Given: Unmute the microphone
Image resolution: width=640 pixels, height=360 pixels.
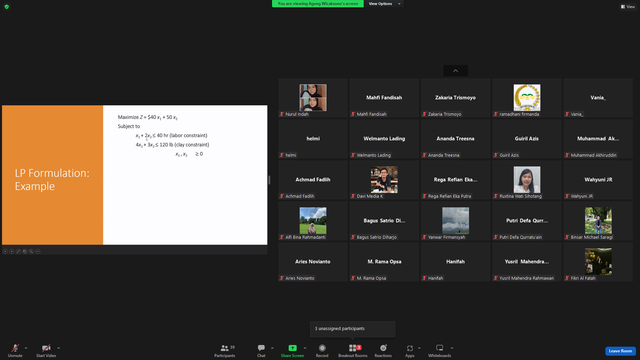Looking at the screenshot, I should (15, 350).
